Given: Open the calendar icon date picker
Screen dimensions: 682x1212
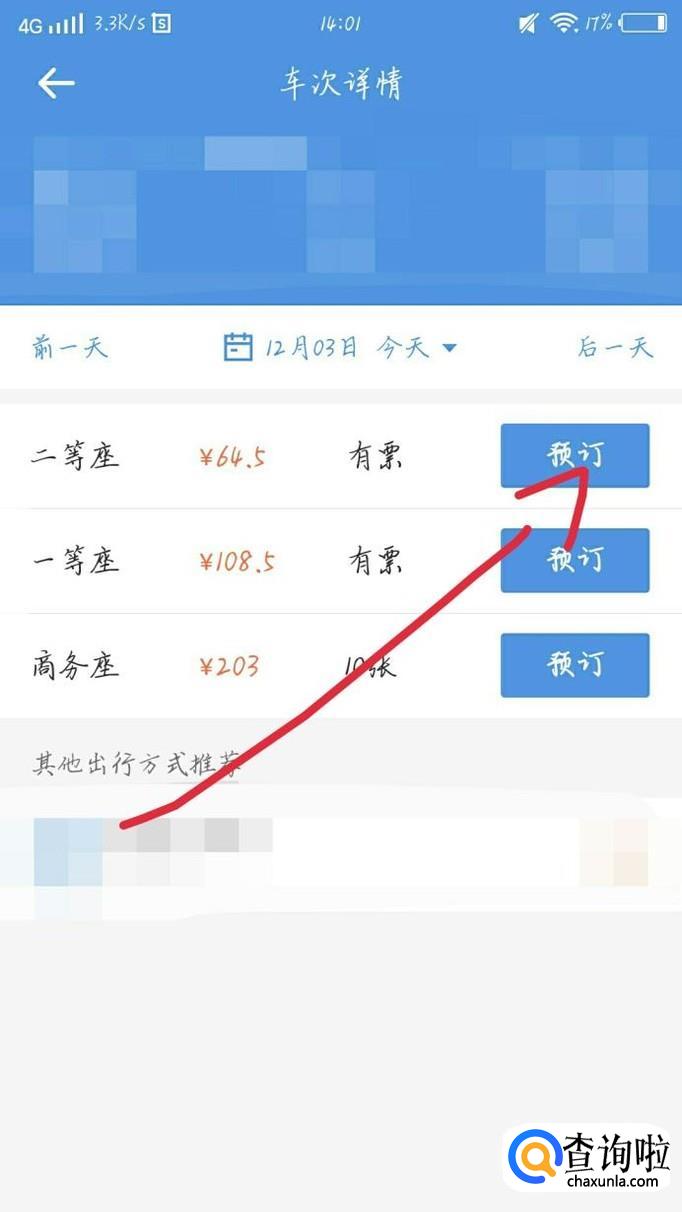Looking at the screenshot, I should coord(237,347).
